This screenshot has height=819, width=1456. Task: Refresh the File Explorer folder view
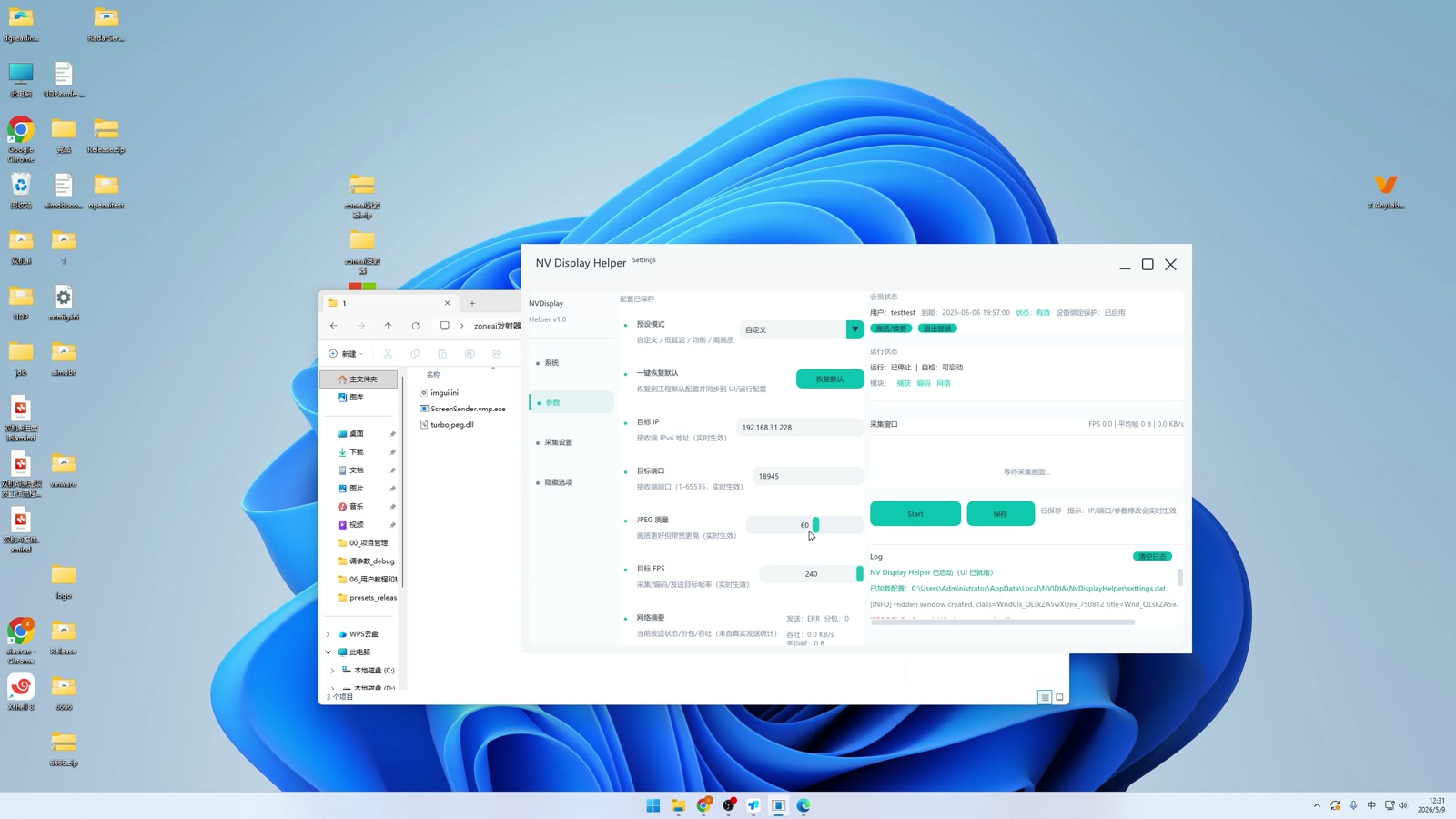point(416,326)
